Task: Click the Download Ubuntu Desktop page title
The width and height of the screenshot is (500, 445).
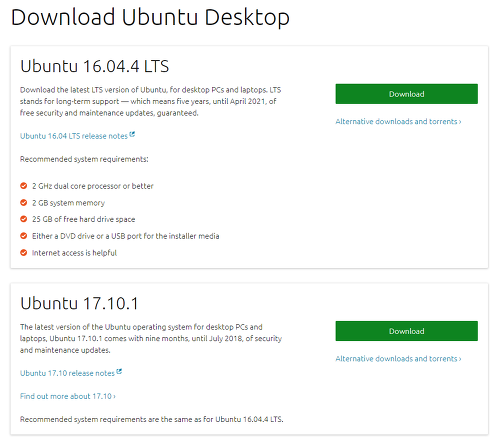Action: pyautogui.click(x=150, y=17)
